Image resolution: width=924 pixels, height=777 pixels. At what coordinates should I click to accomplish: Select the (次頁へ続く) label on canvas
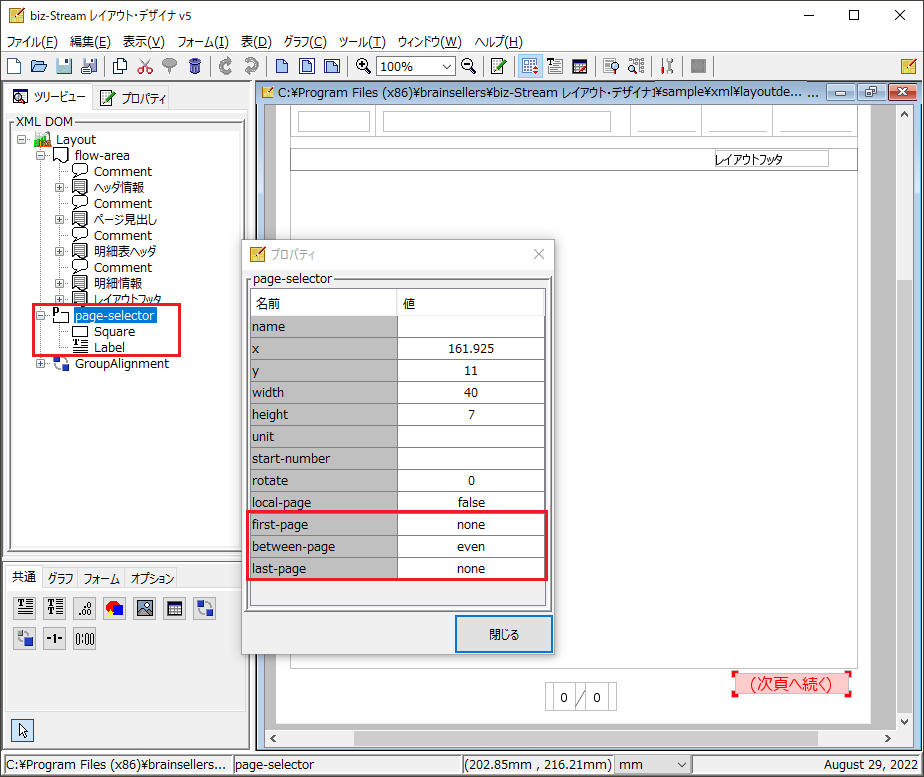coord(791,684)
